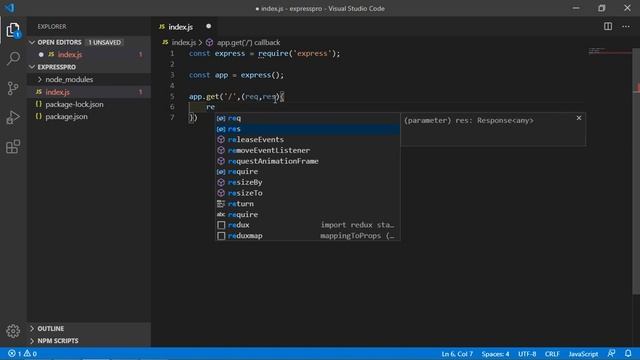The height and width of the screenshot is (360, 640).
Task: Click the index.js breadcrumb
Action: point(179,42)
